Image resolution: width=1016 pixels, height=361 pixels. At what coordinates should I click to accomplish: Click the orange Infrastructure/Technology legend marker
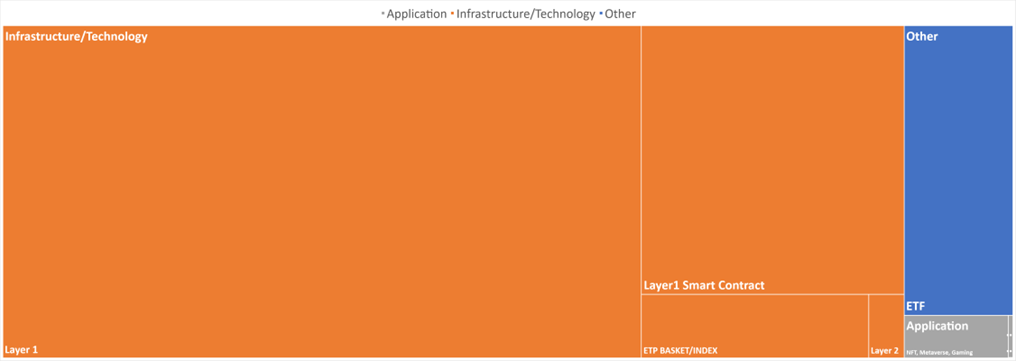pos(453,14)
